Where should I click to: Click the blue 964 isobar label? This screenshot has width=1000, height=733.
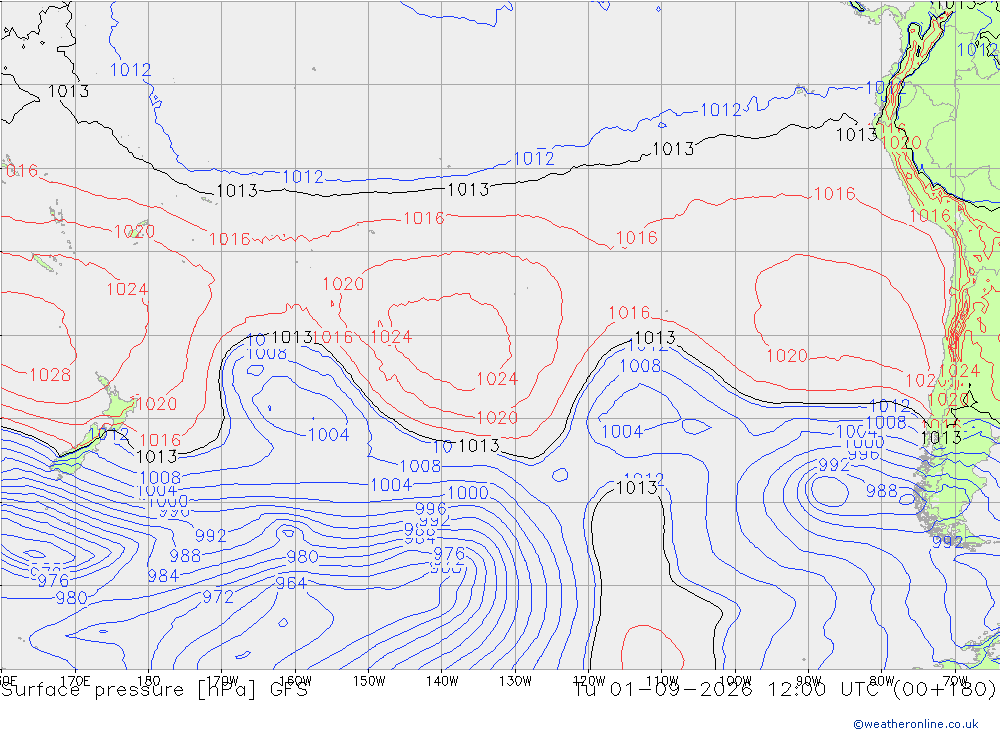[291, 583]
